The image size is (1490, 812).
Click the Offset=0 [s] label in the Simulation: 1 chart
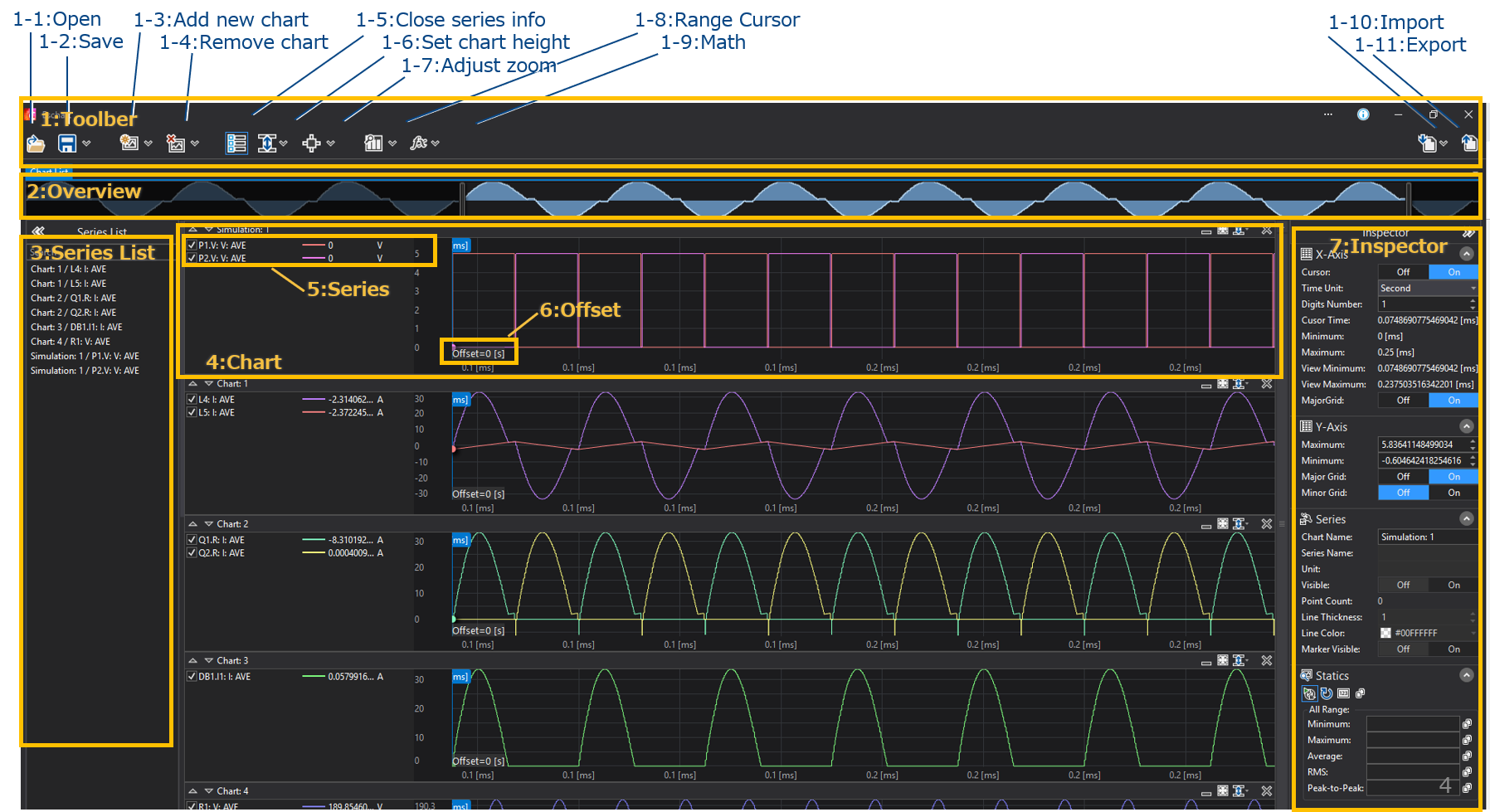[479, 354]
